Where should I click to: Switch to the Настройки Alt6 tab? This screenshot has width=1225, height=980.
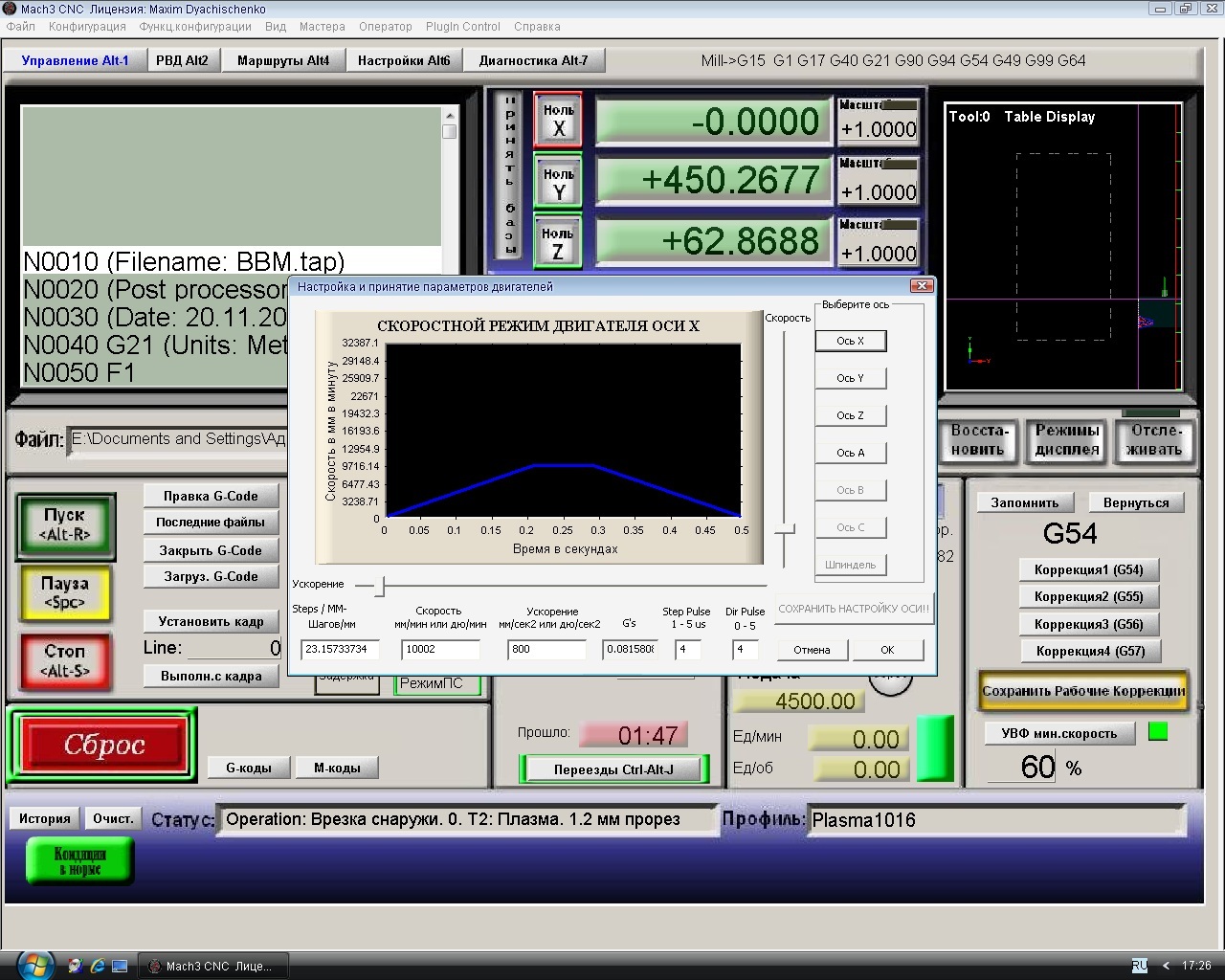click(x=404, y=60)
